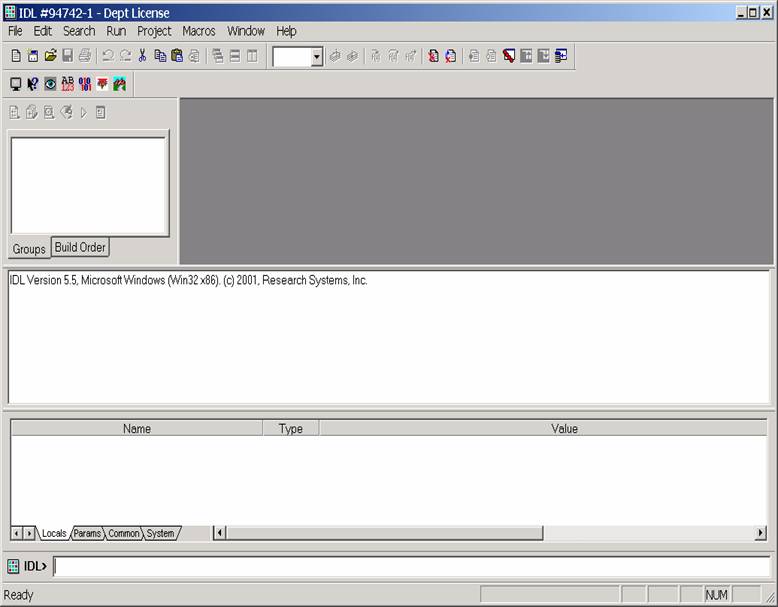Click the Value column header
778x607 pixels.
click(543, 428)
